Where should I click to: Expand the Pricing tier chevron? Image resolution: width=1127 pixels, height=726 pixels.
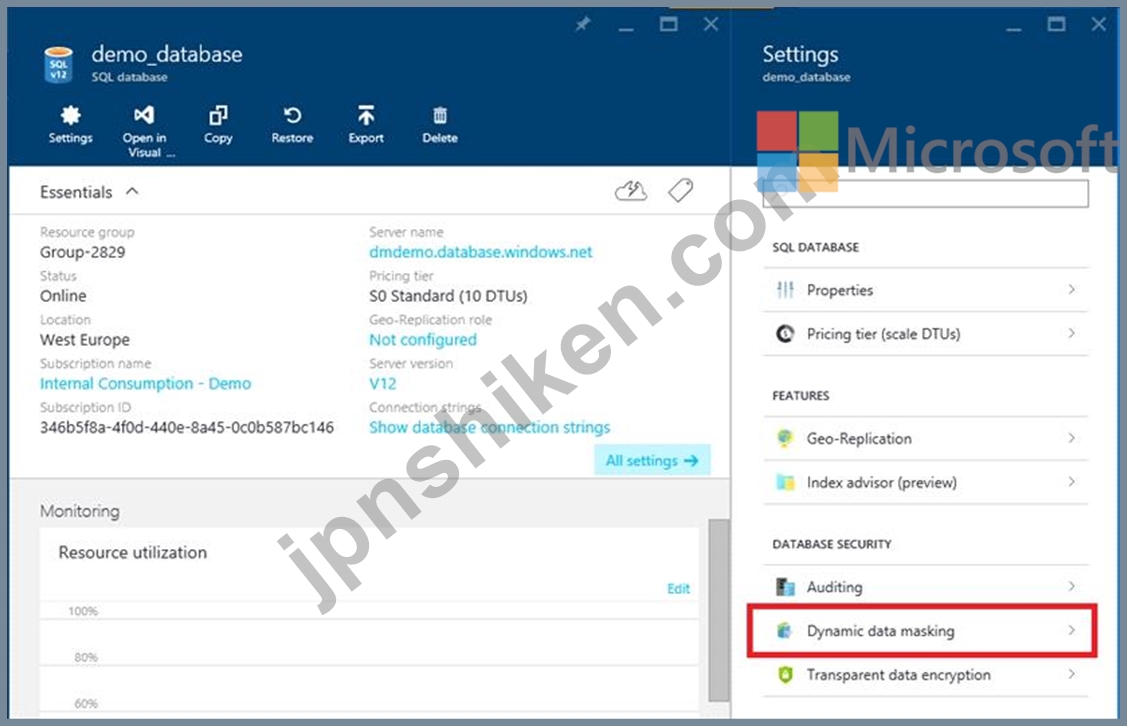tap(1071, 333)
